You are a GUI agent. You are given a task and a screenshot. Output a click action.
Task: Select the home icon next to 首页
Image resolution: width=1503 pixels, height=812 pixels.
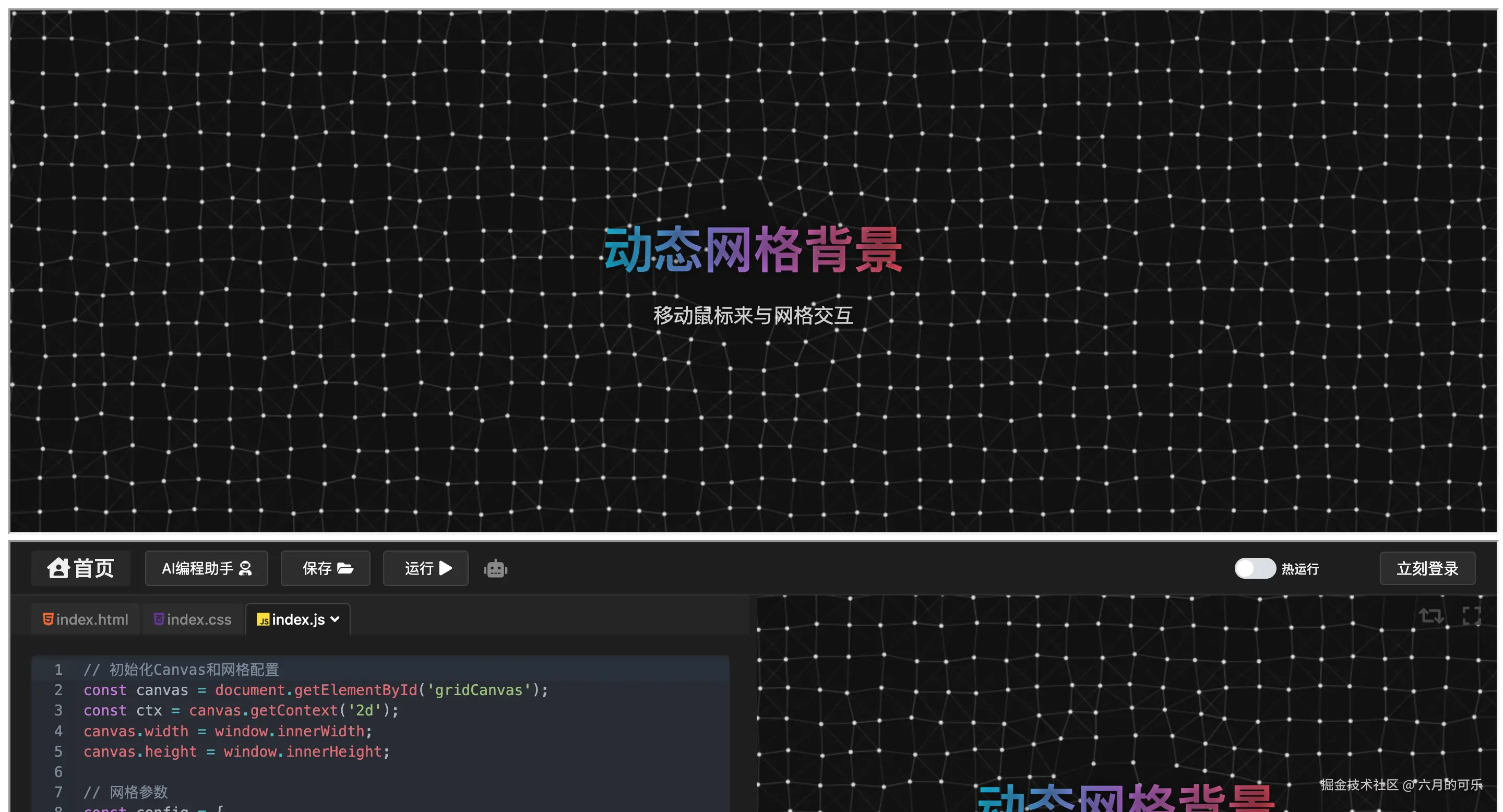point(58,569)
